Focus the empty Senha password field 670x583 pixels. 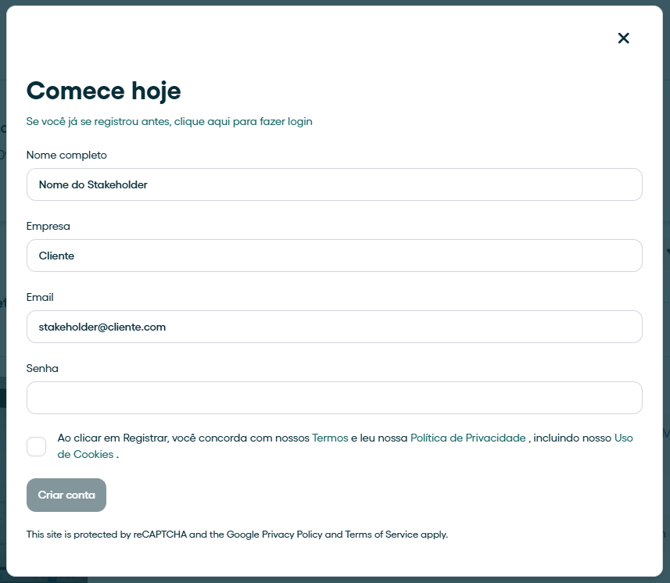click(x=334, y=398)
